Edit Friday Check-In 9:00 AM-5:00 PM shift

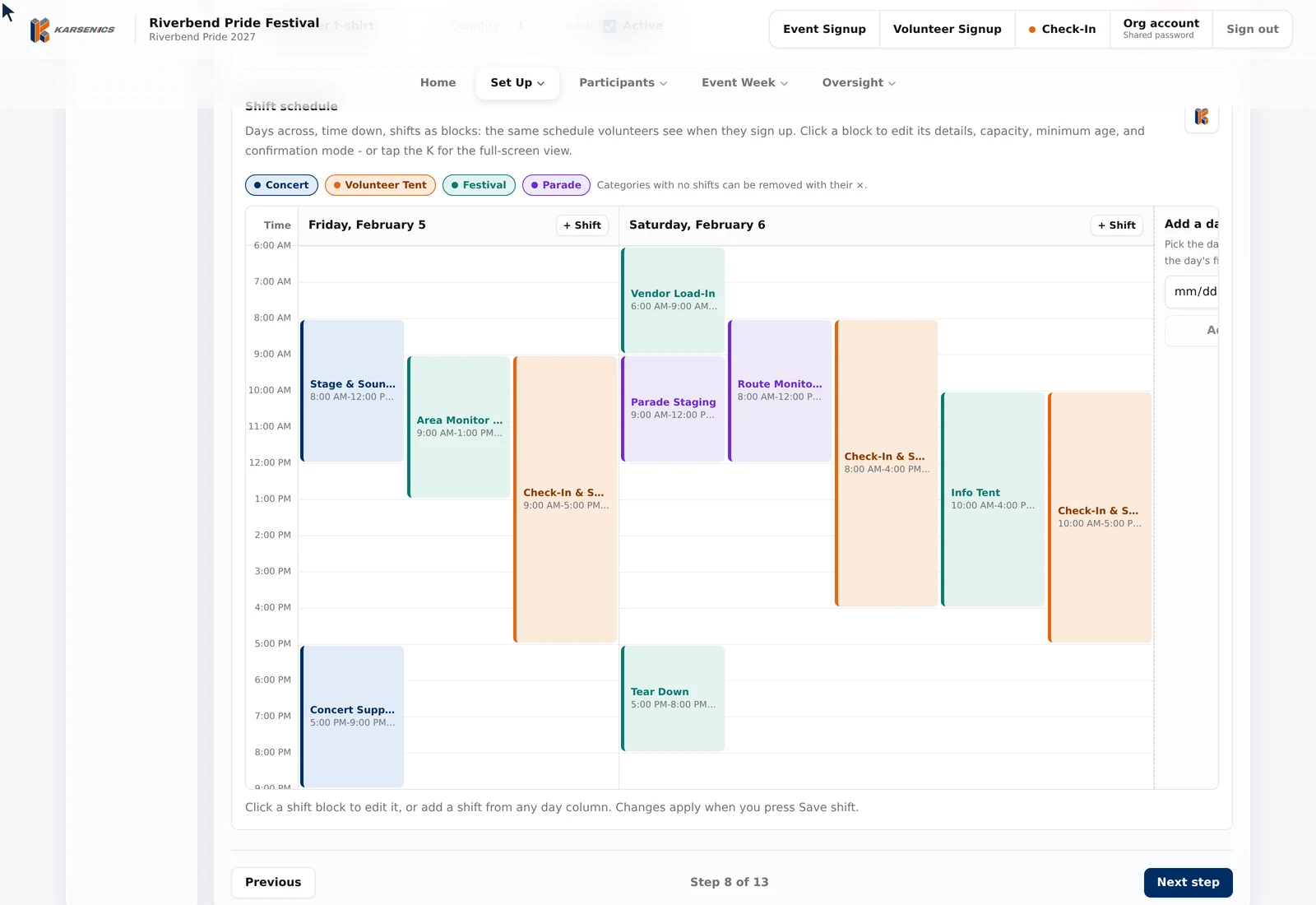point(566,499)
